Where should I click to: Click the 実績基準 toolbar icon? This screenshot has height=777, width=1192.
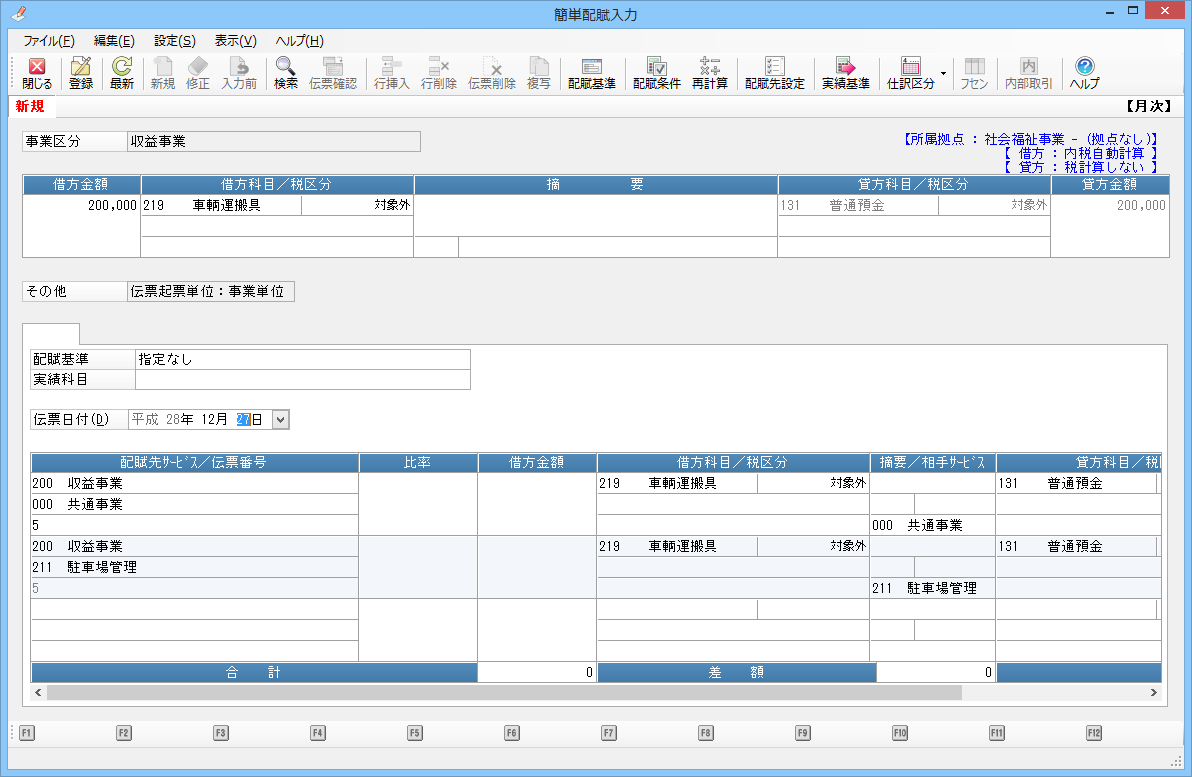tap(846, 73)
